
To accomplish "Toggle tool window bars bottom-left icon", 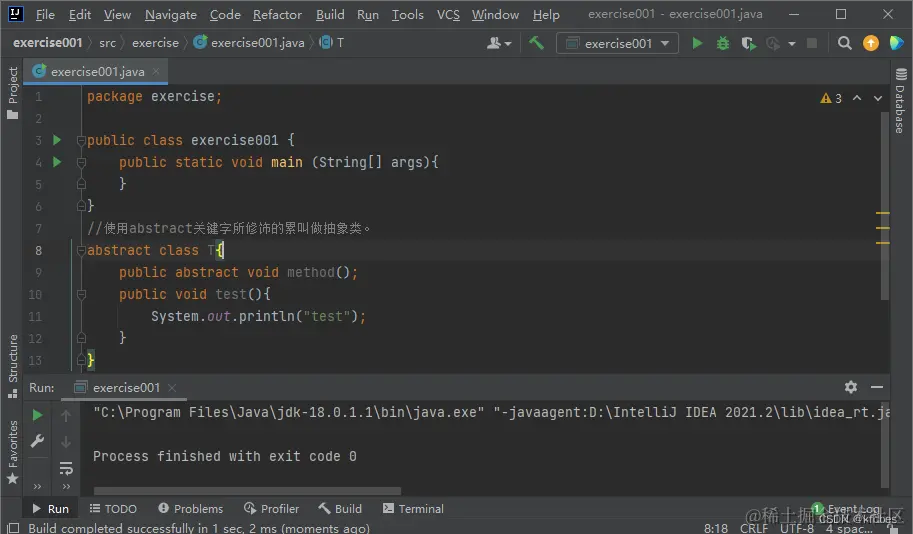I will pos(13,528).
